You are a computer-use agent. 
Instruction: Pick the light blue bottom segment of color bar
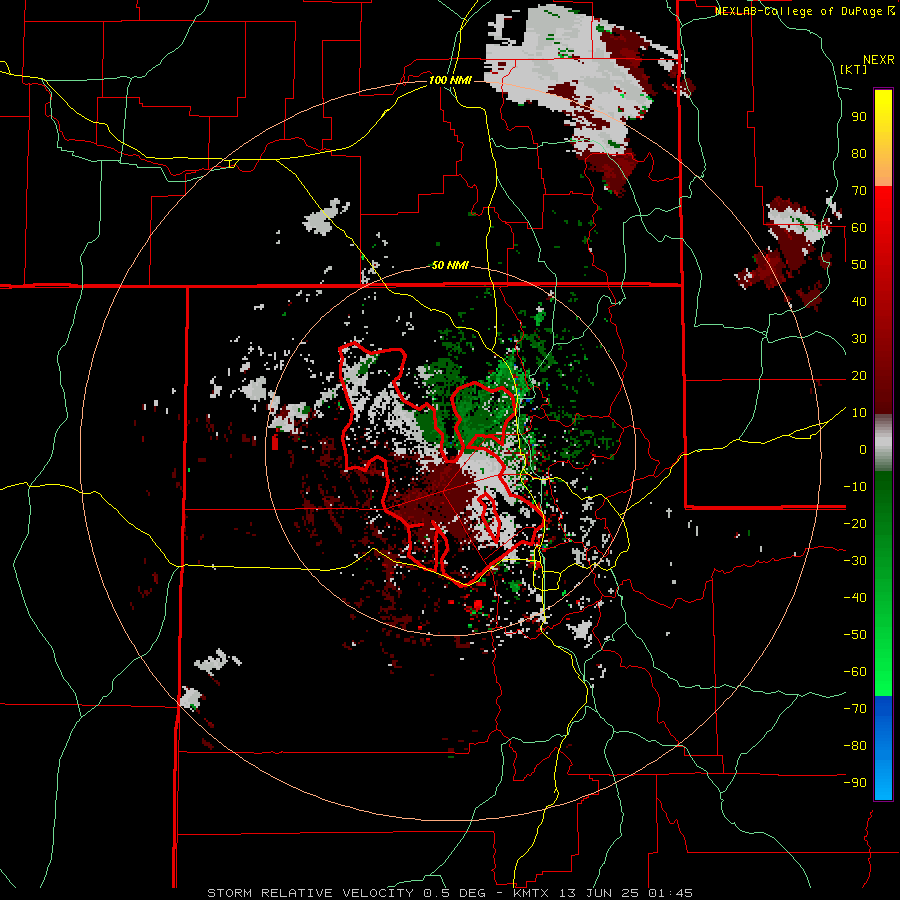point(883,781)
